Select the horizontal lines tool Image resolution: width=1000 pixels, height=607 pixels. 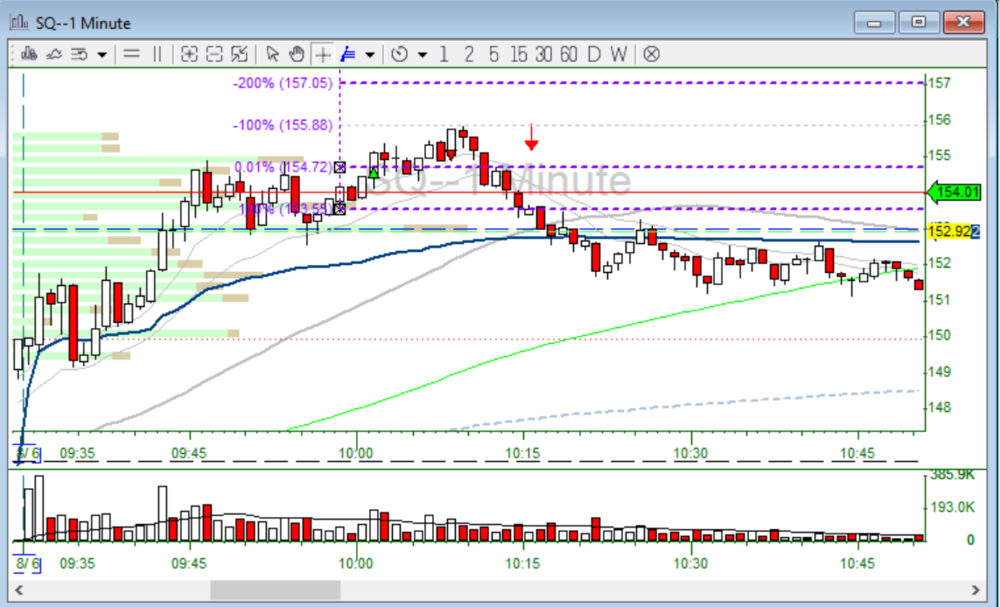[x=131, y=54]
